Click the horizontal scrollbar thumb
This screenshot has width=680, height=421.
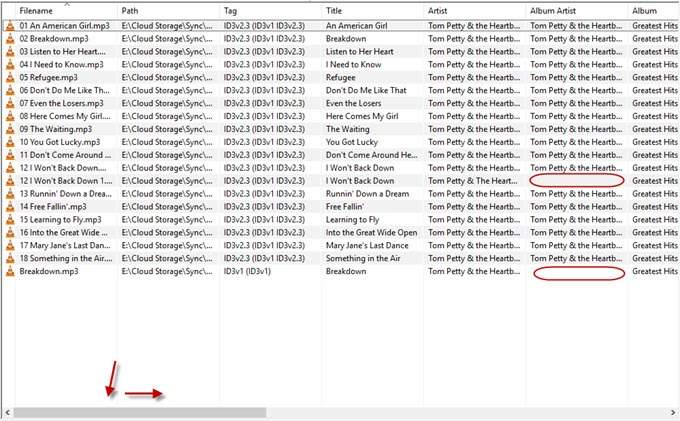[140, 412]
